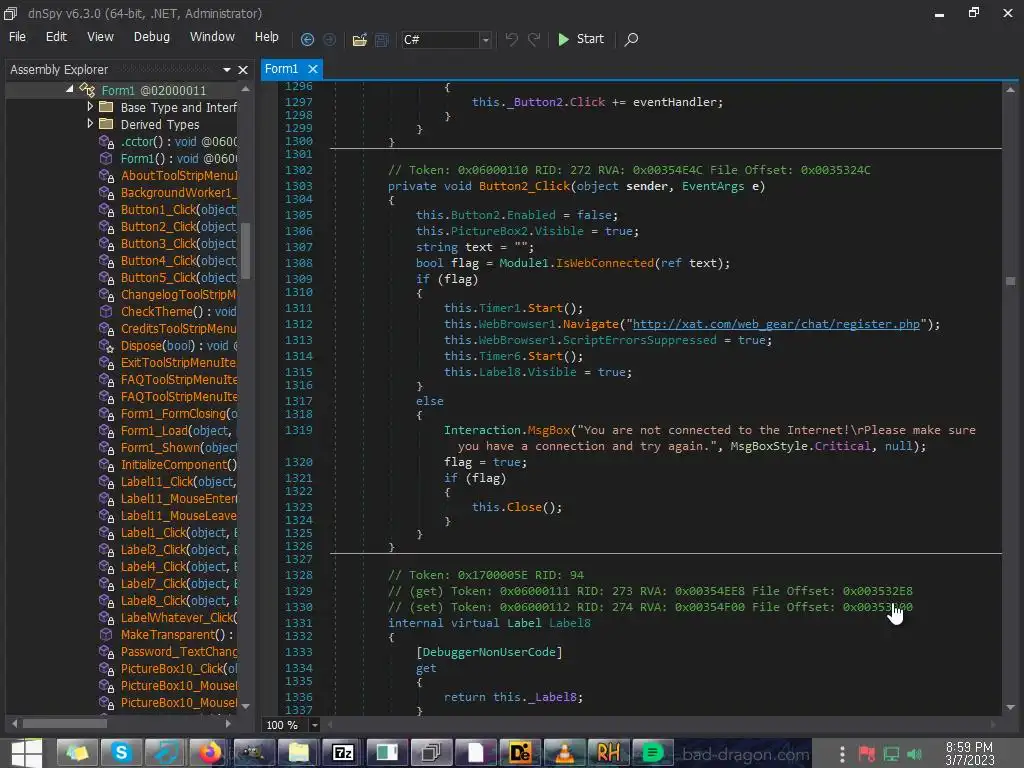
Task: Click the Dispose(bool) method icon
Action: tap(106, 345)
